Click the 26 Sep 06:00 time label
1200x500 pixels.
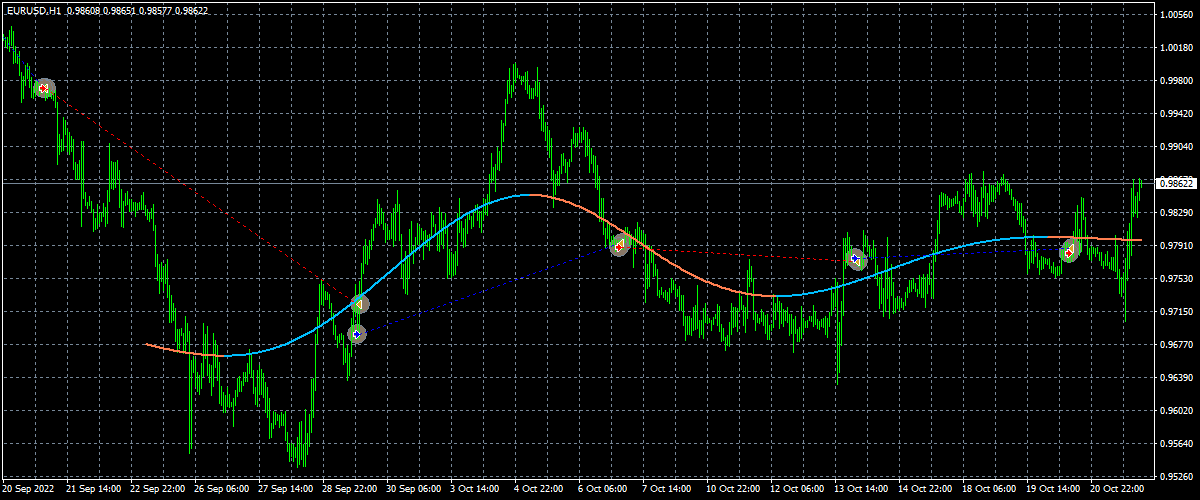222,490
